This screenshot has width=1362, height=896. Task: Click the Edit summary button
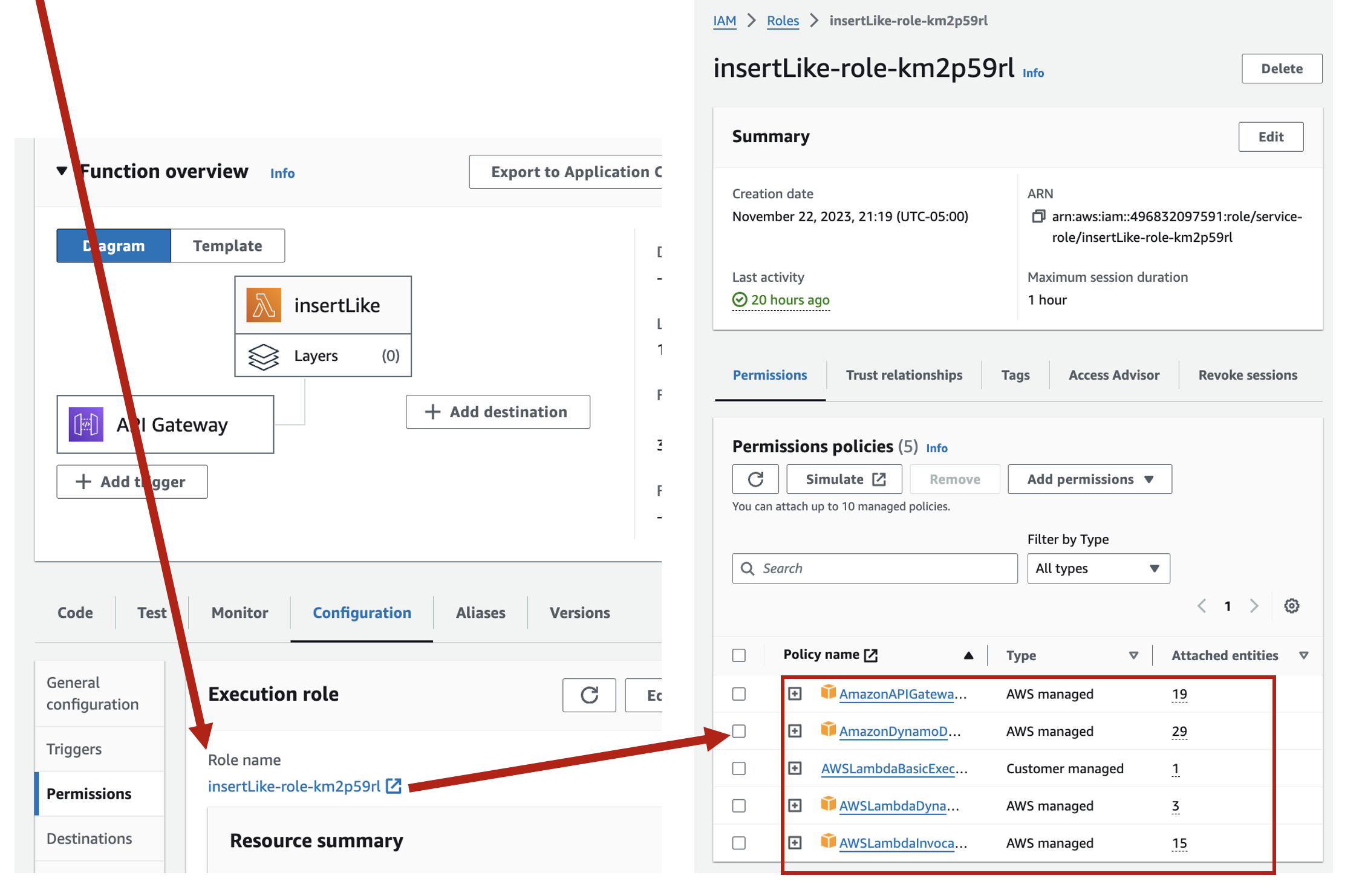1271,137
